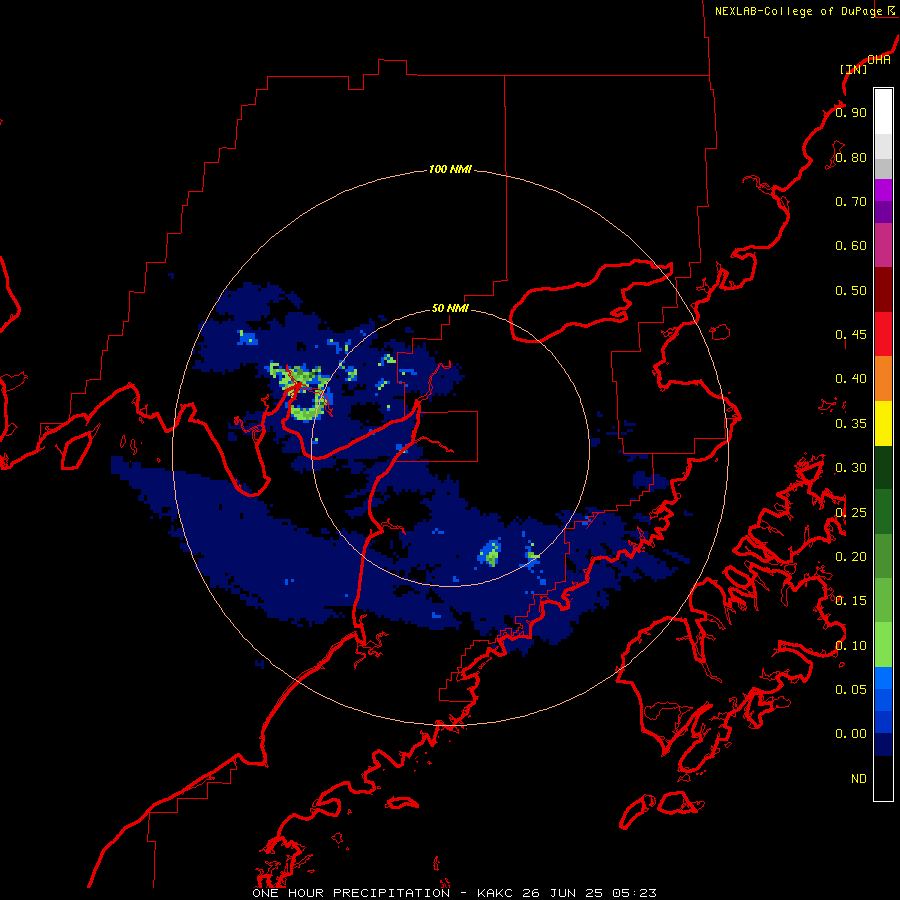Viewport: 900px width, 900px height.
Task: Click the 0.90 legend value
Action: [851, 112]
